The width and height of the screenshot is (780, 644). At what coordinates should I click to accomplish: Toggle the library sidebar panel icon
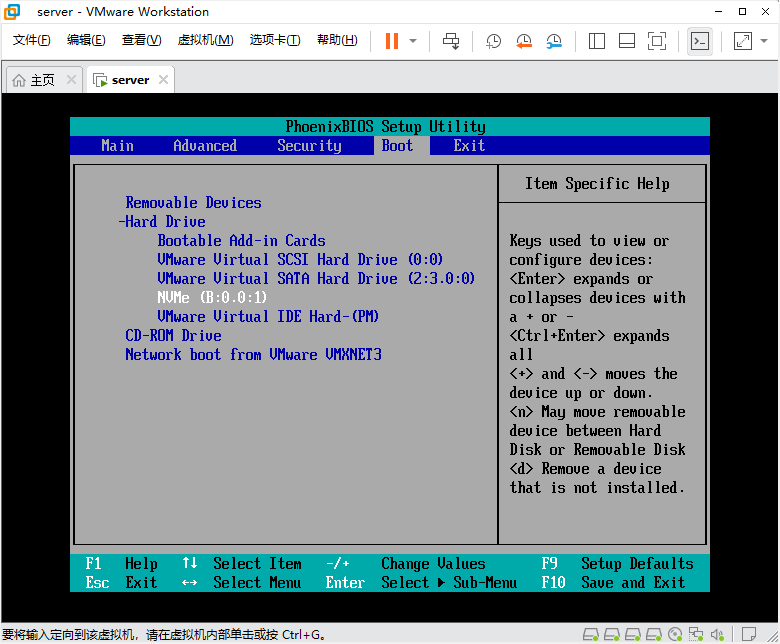(597, 41)
